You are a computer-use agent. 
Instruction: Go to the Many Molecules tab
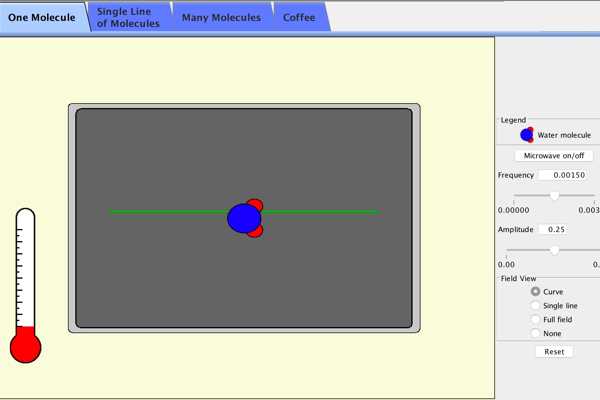221,17
